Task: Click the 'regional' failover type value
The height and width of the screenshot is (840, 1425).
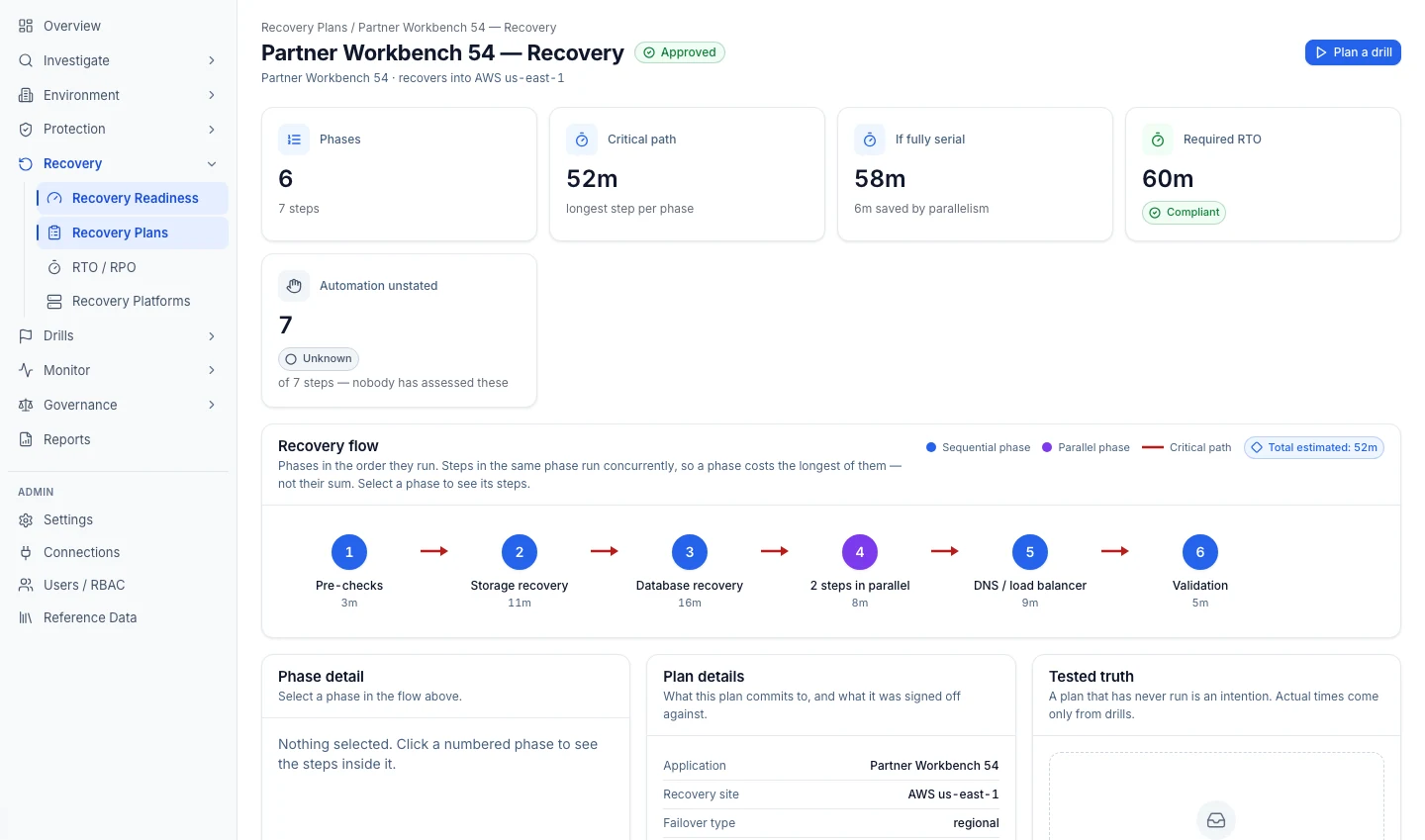Action: (x=976, y=823)
